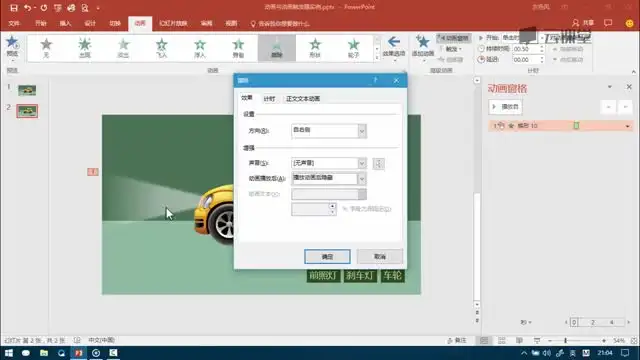Open the Trigger (触发) dropdown in ribbon
The width and height of the screenshot is (640, 360).
point(451,49)
